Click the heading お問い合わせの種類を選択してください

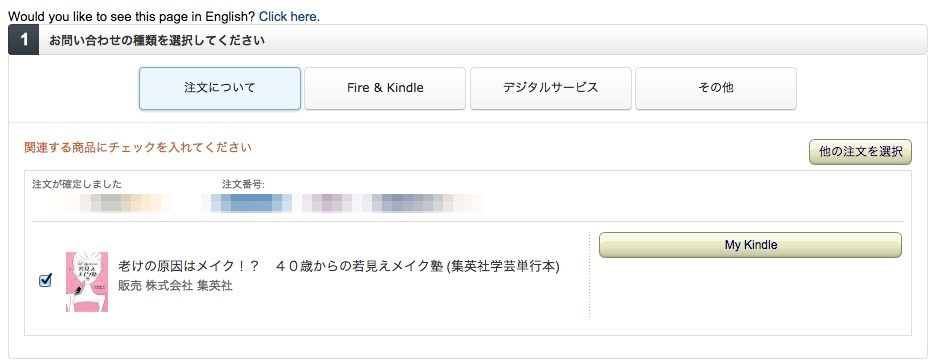coord(157,41)
